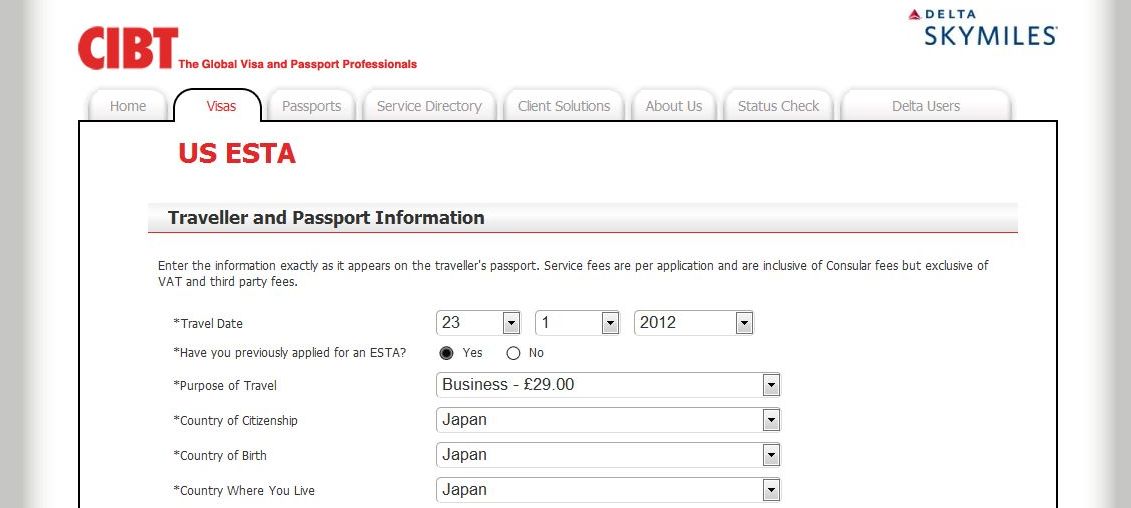This screenshot has width=1131, height=508.
Task: Open the Status Check tab
Action: pyautogui.click(x=778, y=106)
